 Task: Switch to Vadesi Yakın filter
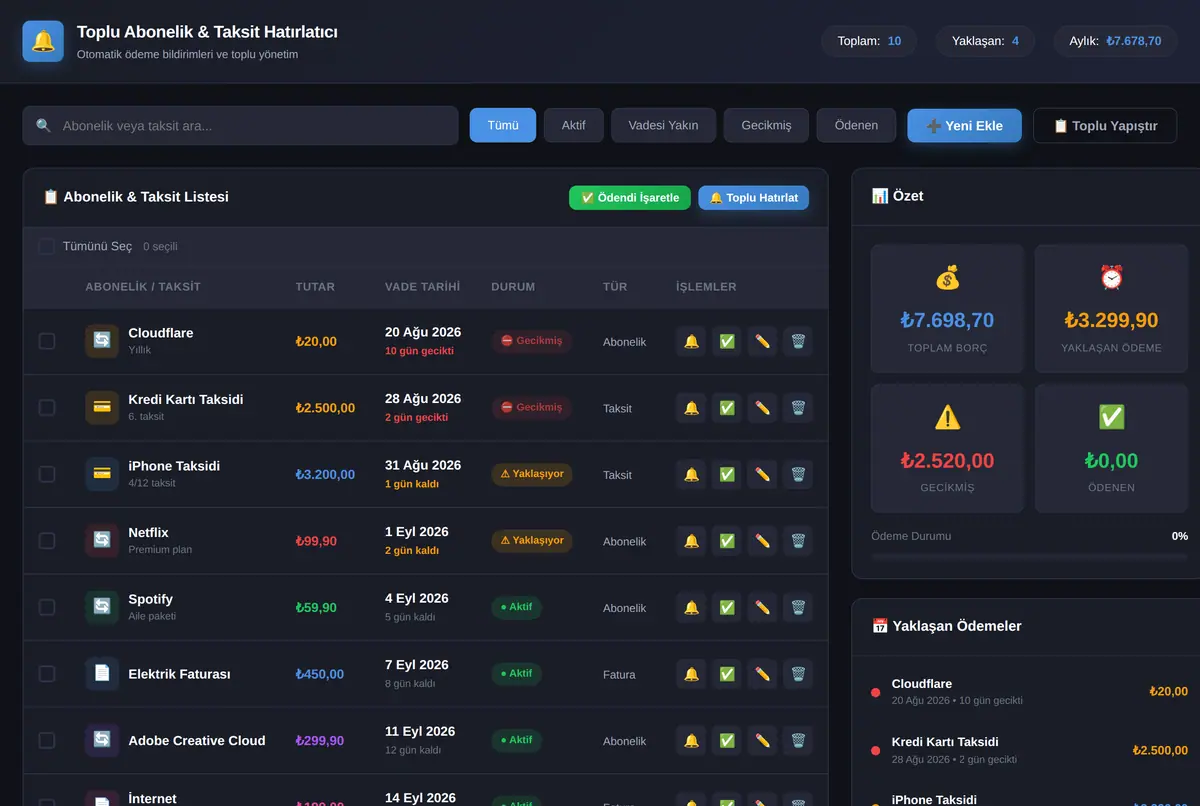(x=664, y=125)
